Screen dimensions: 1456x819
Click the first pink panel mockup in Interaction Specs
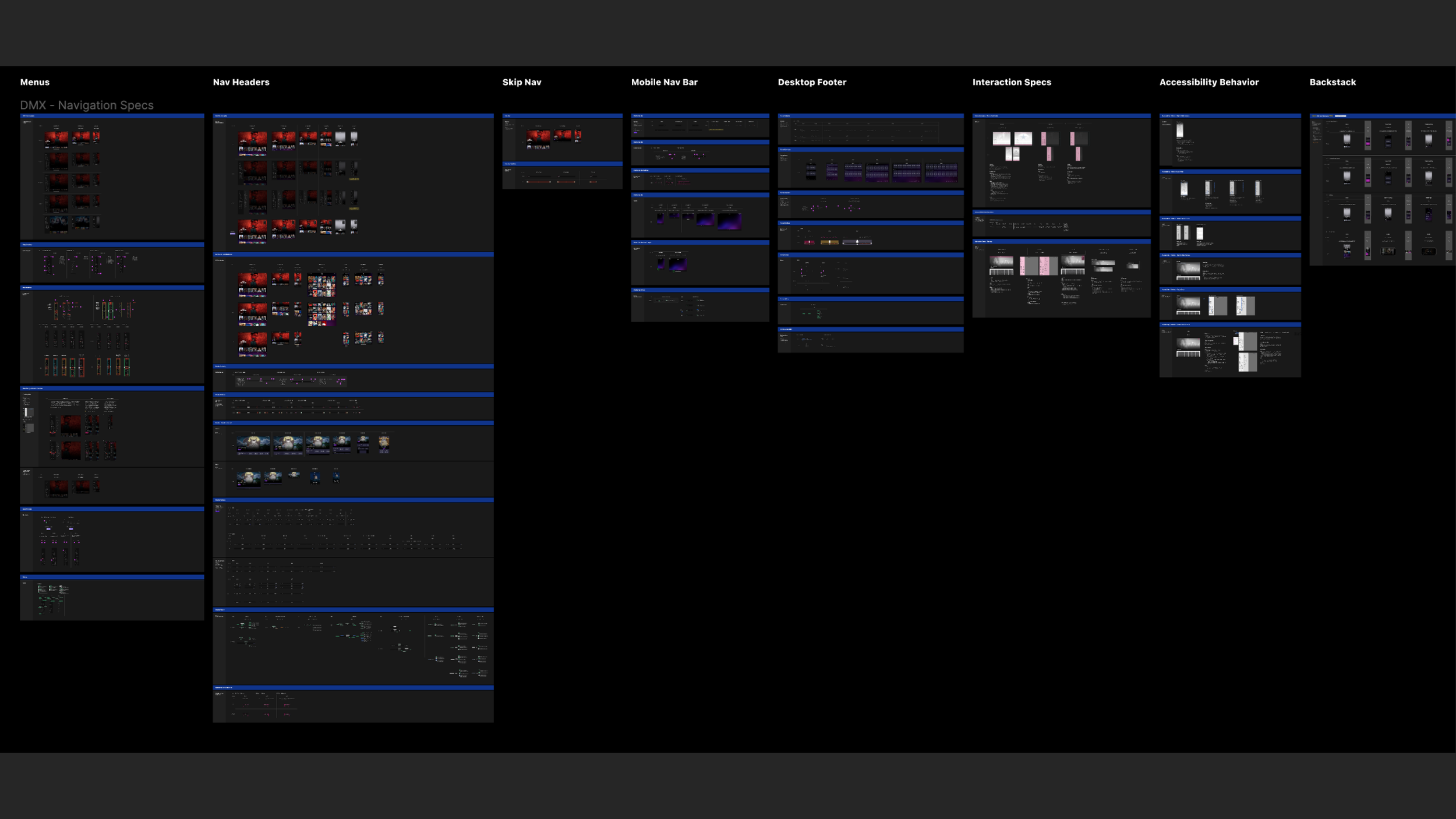click(x=1043, y=138)
